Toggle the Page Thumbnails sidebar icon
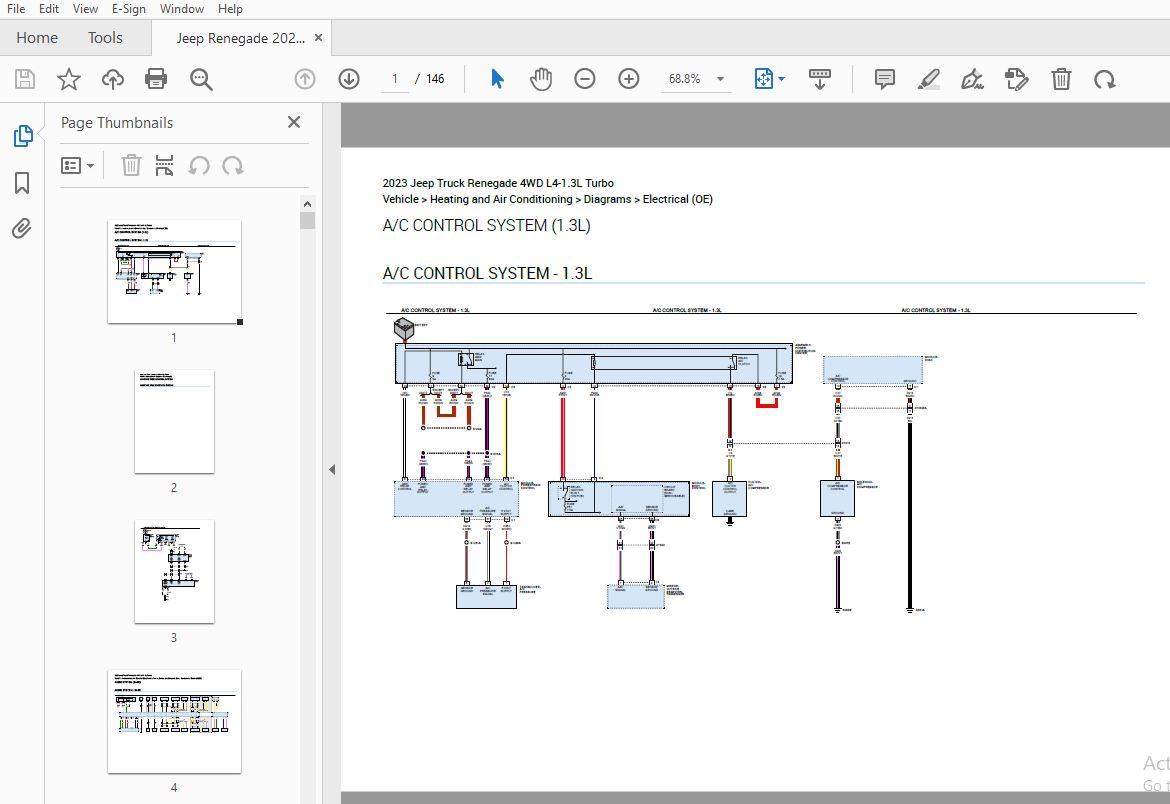Viewport: 1170px width, 804px height. [22, 136]
